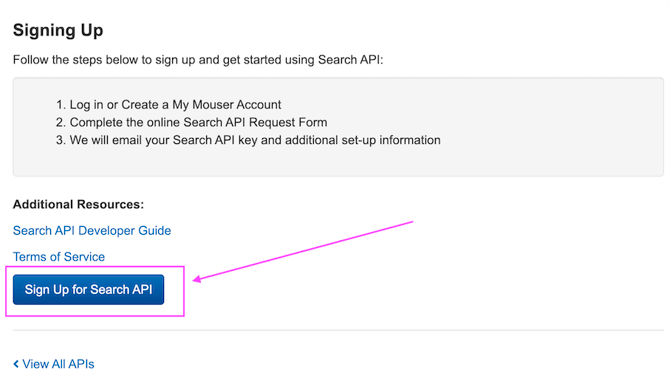Click the 'Additional Resources:' label
The width and height of the screenshot is (670, 381).
[78, 205]
